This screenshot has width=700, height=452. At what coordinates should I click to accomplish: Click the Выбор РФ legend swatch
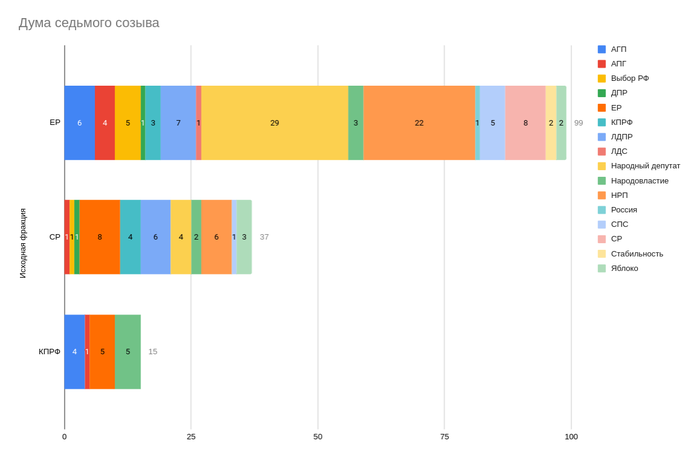602,78
